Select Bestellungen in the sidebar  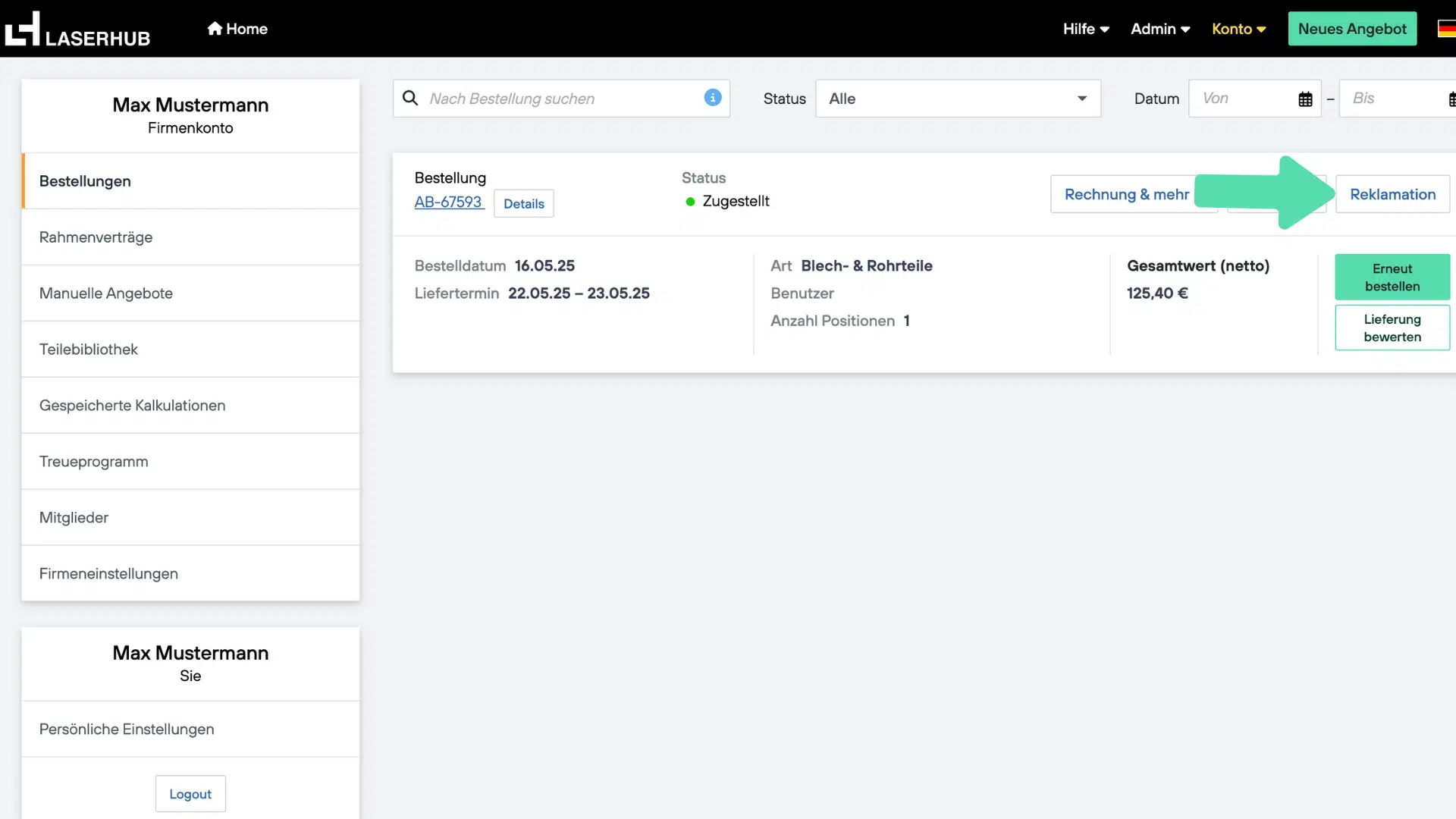point(190,181)
